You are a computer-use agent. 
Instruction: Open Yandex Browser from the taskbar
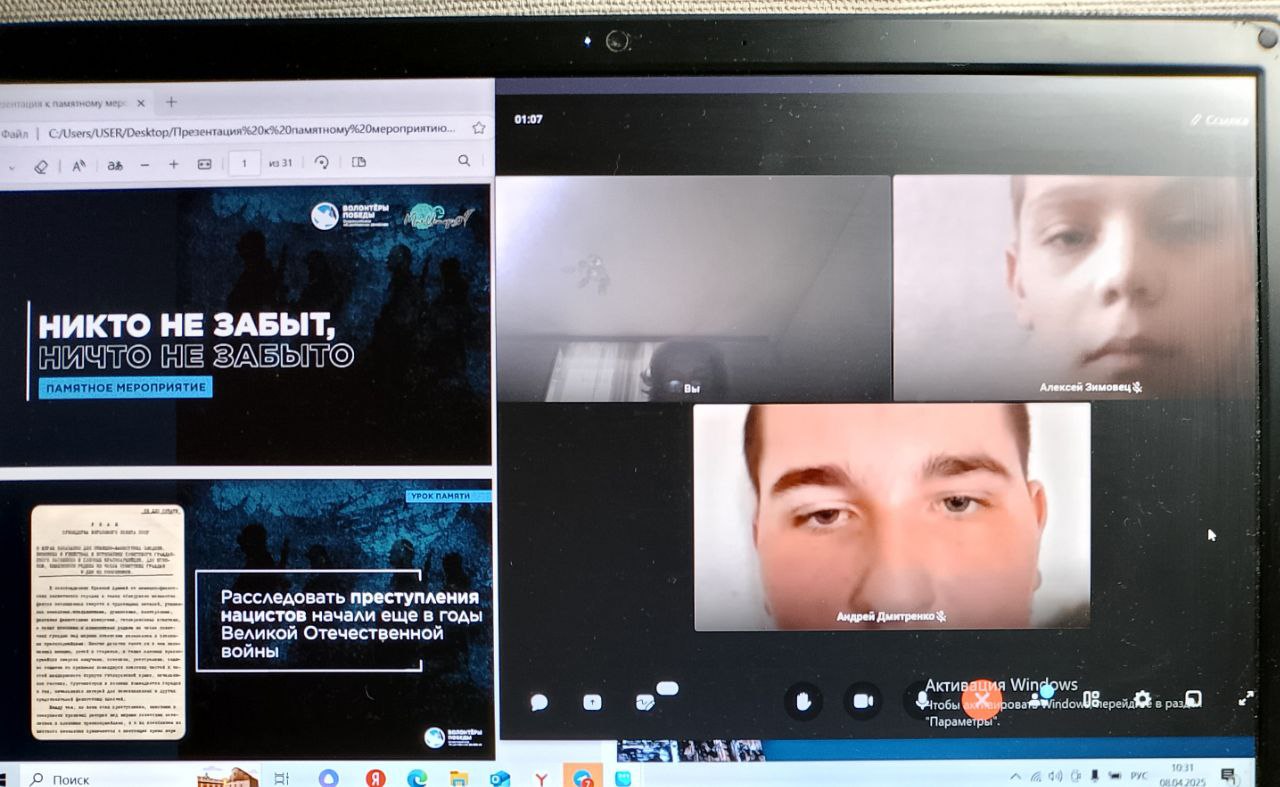[x=541, y=778]
